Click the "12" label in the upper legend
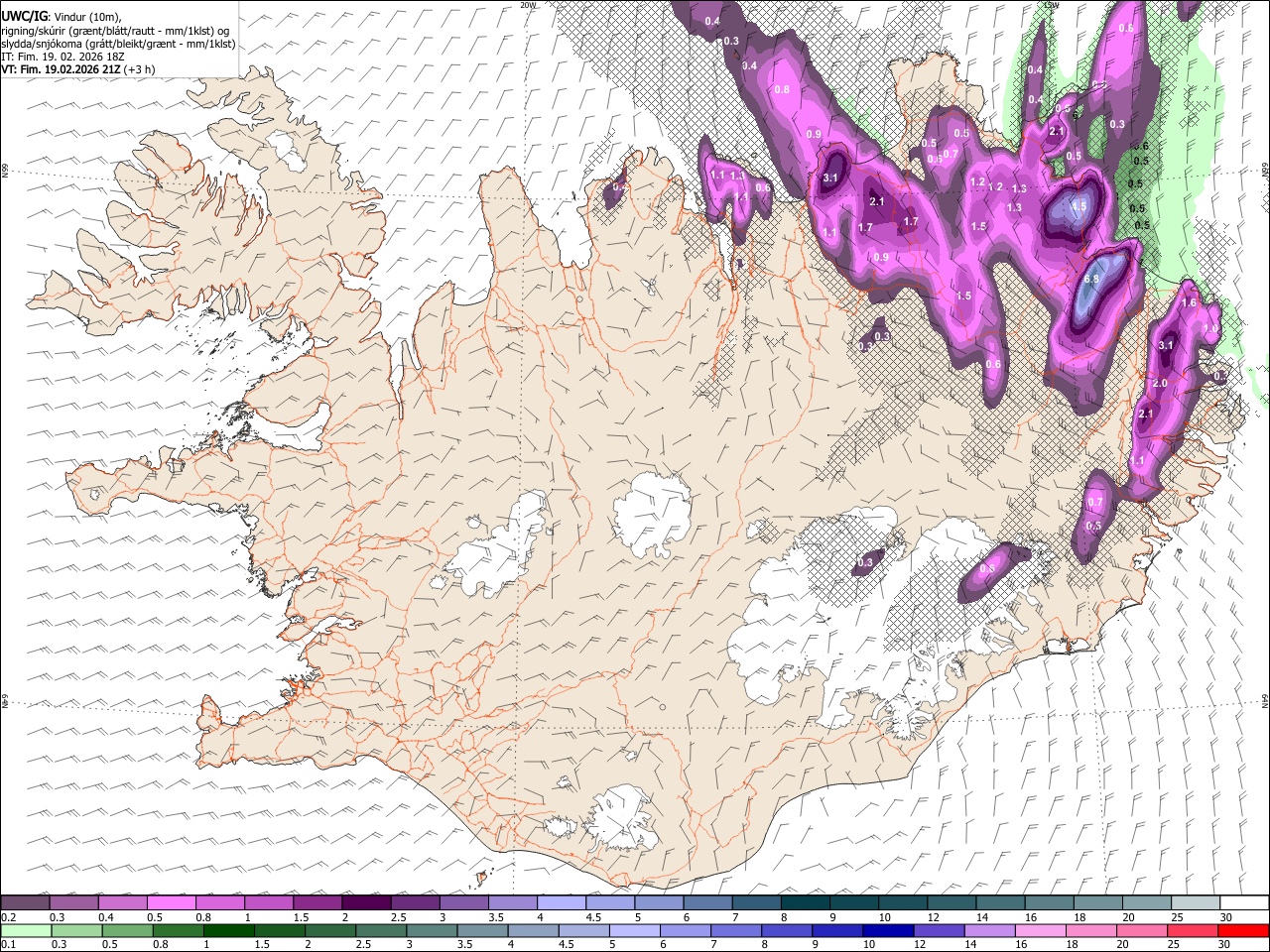This screenshot has width=1270, height=952. (x=934, y=917)
